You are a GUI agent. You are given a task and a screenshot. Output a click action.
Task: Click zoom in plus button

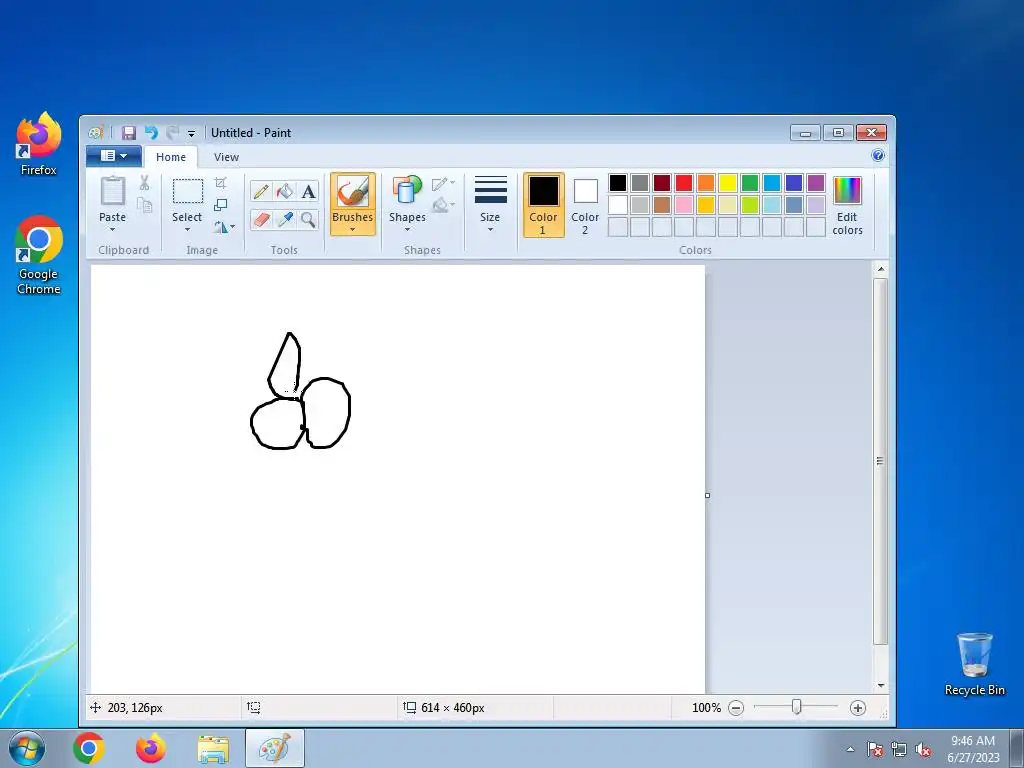(857, 708)
